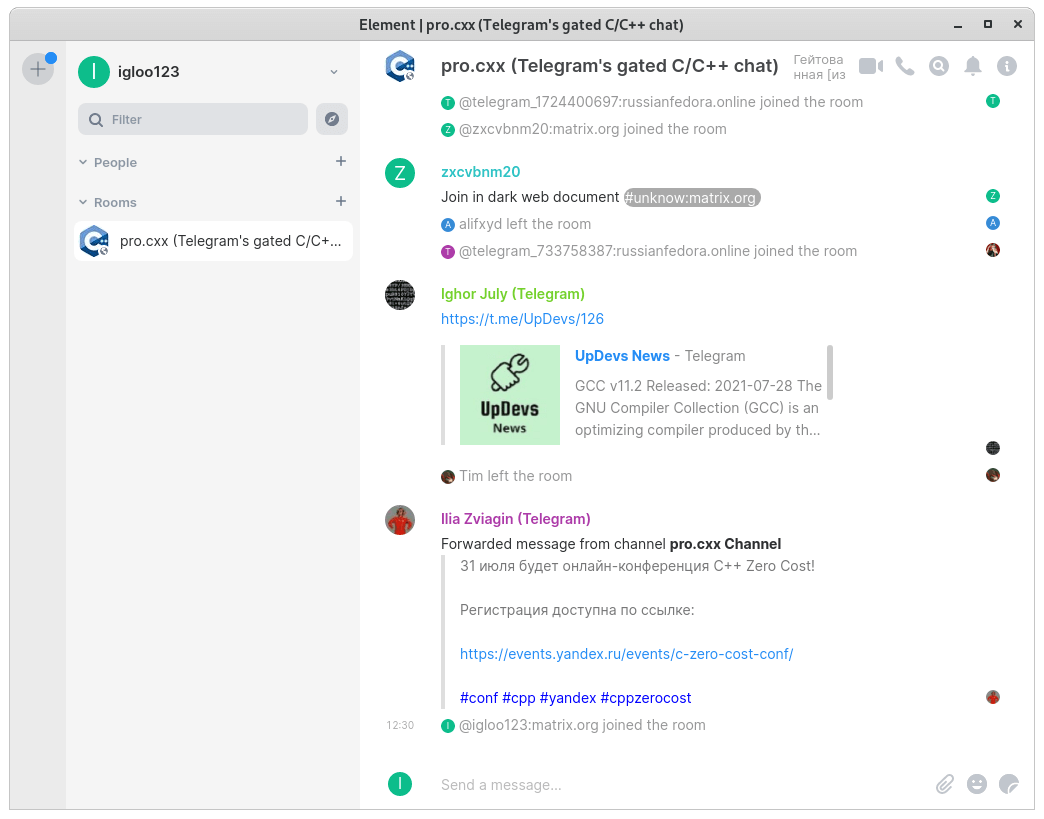Viewport: 1044px width, 819px height.
Task: Open zxcvbnm20's green avatar
Action: click(400, 173)
